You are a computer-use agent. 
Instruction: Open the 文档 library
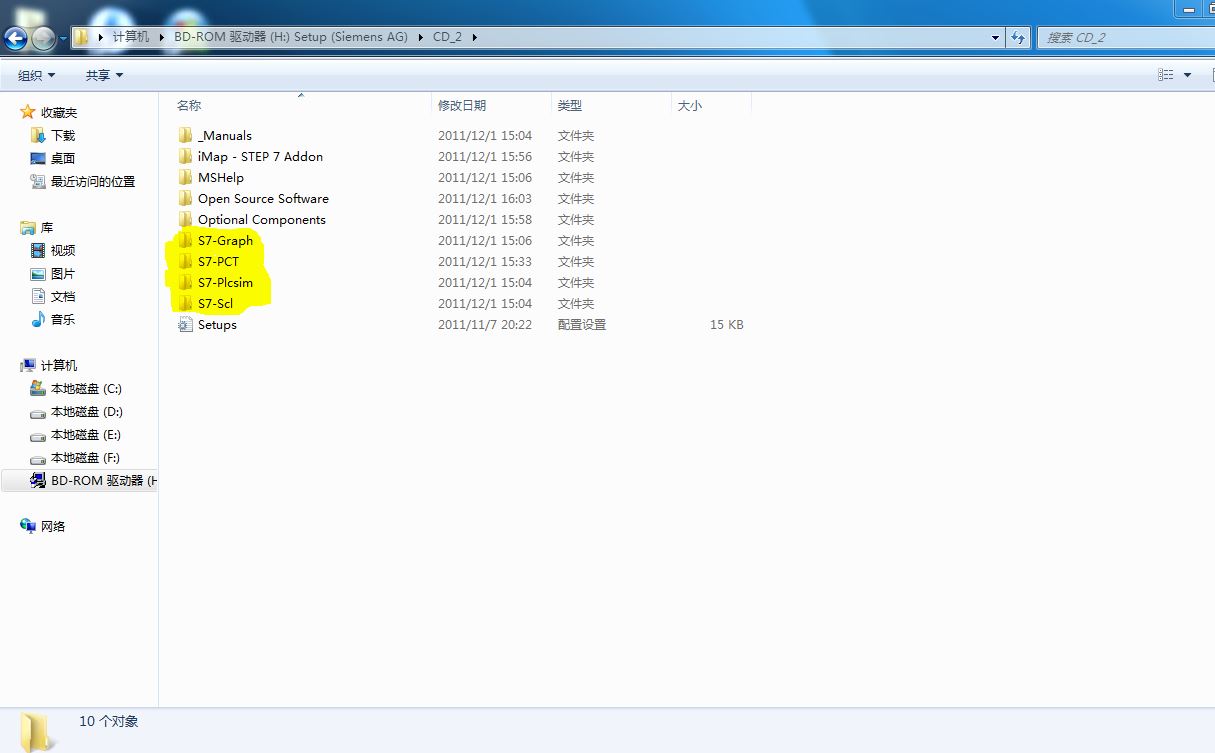63,296
